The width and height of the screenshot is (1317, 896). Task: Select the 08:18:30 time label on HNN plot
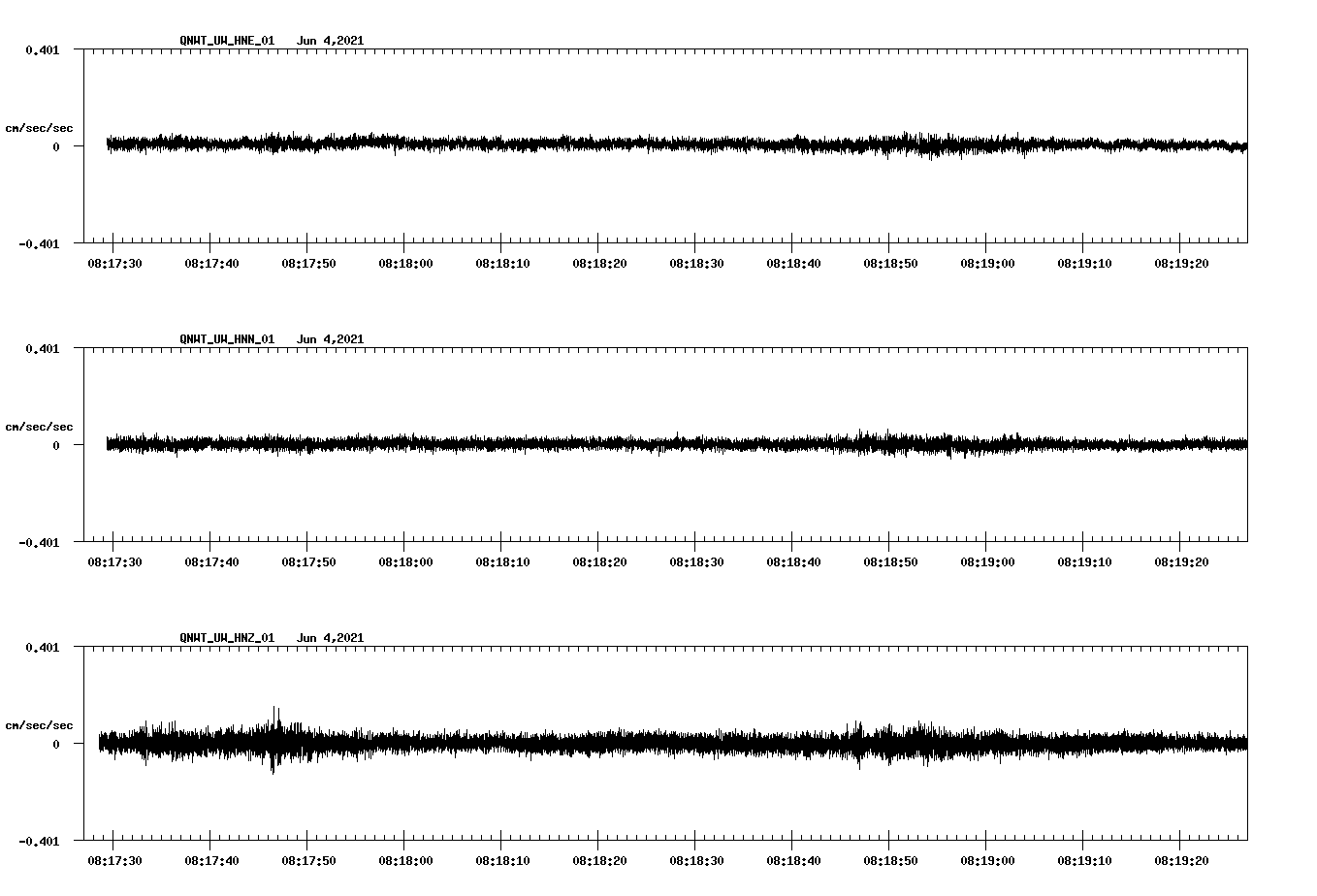click(x=696, y=562)
